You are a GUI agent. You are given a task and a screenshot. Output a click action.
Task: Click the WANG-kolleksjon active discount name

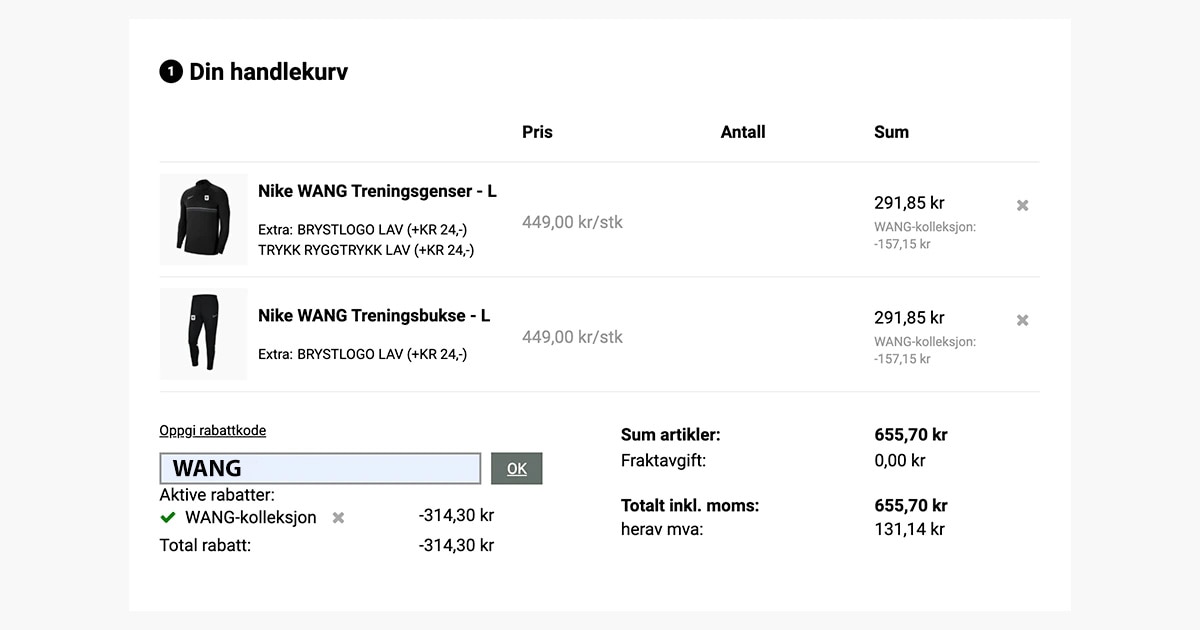[x=251, y=518]
